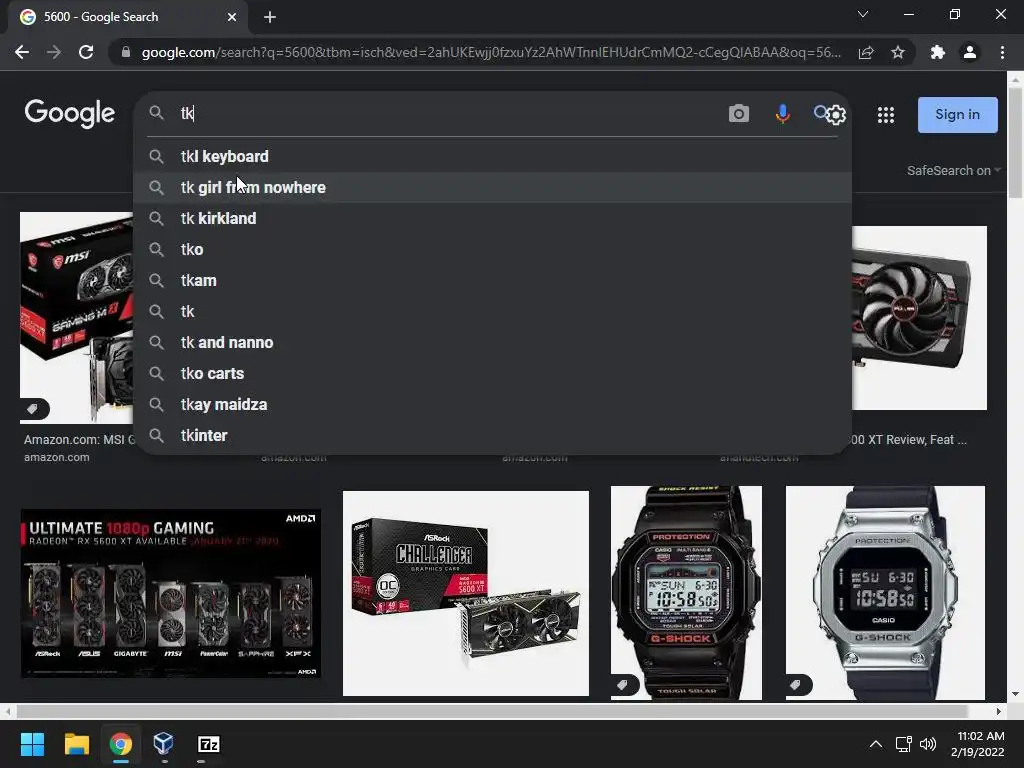Open the Chrome profile icon
Viewport: 1024px width, 768px height.
tap(970, 52)
